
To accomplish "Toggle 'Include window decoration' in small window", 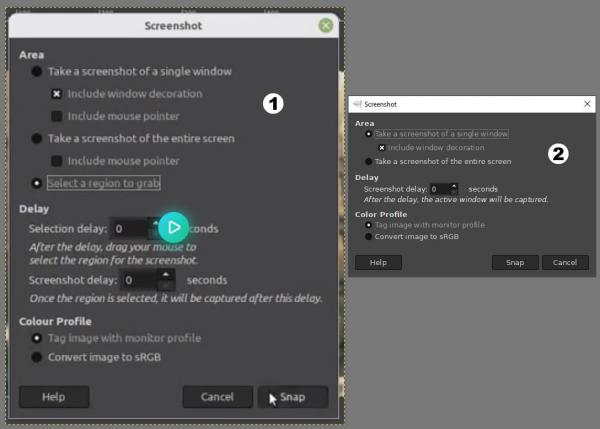I will coord(382,148).
